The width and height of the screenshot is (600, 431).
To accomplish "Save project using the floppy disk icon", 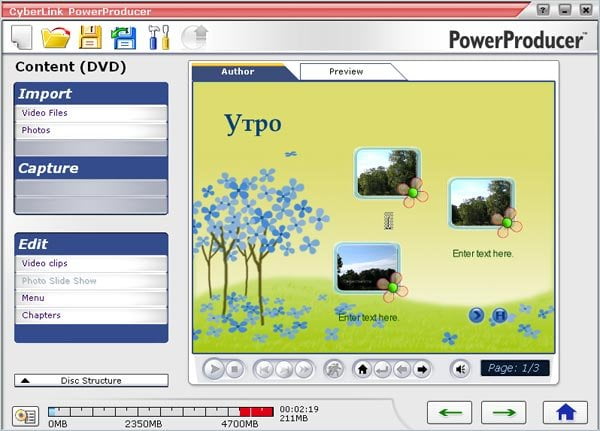I will tap(90, 38).
